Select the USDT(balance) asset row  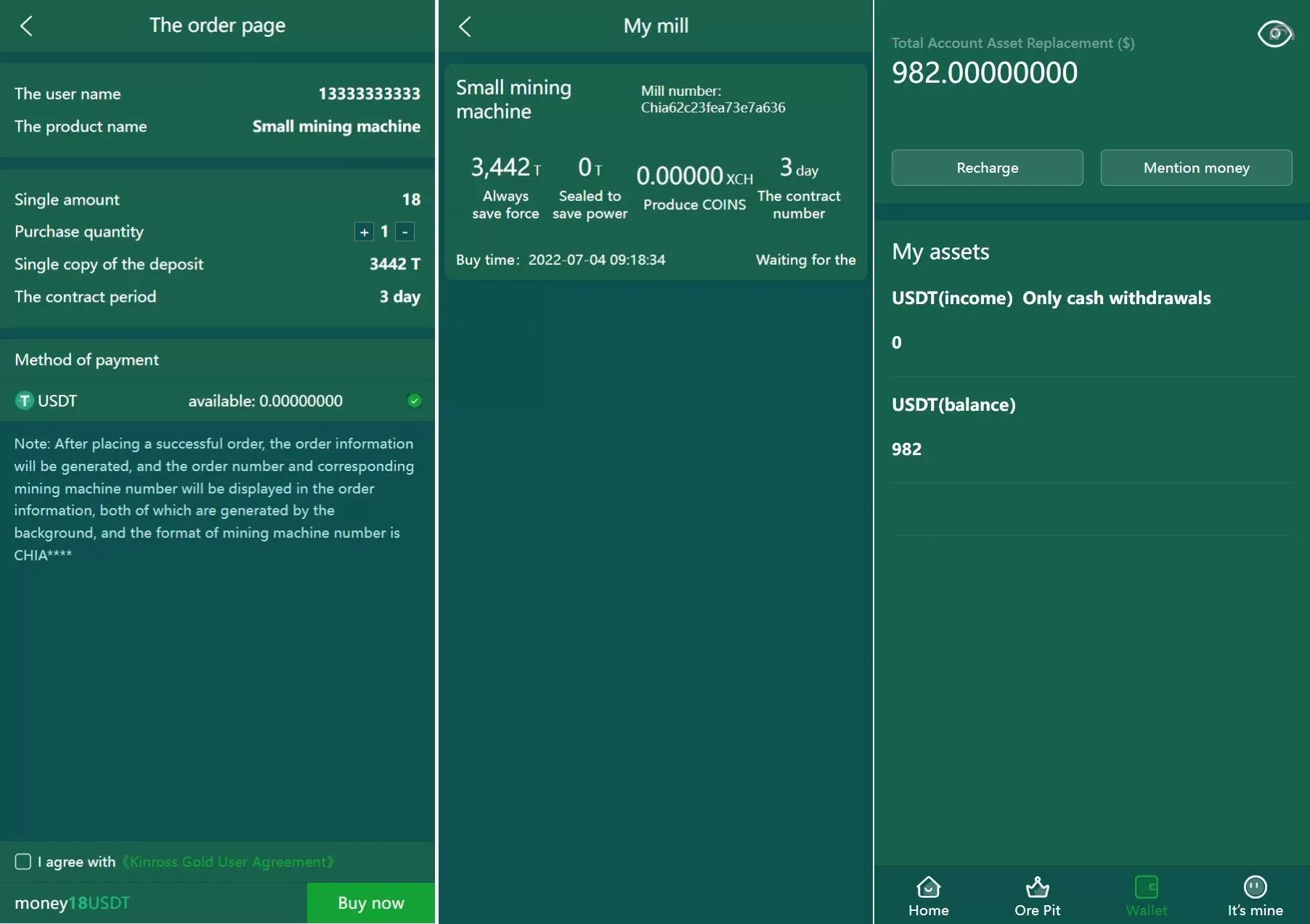(x=1091, y=428)
